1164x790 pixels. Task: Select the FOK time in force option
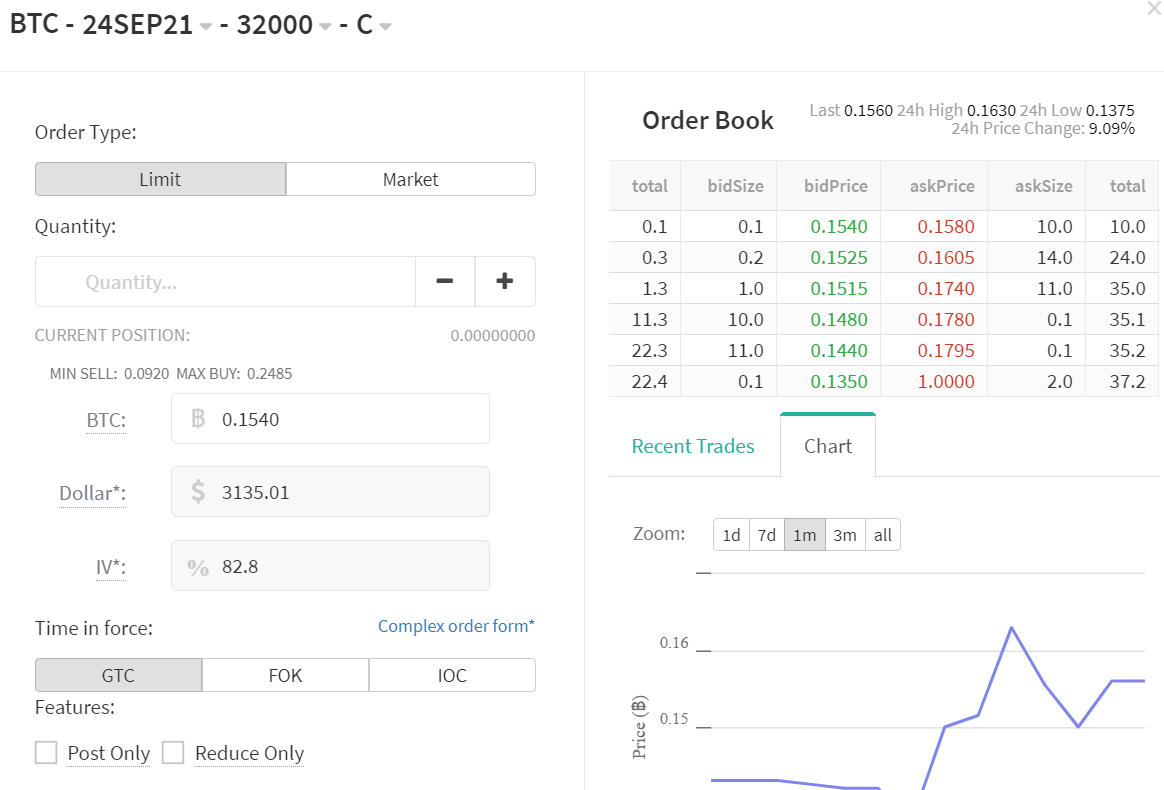[285, 674]
